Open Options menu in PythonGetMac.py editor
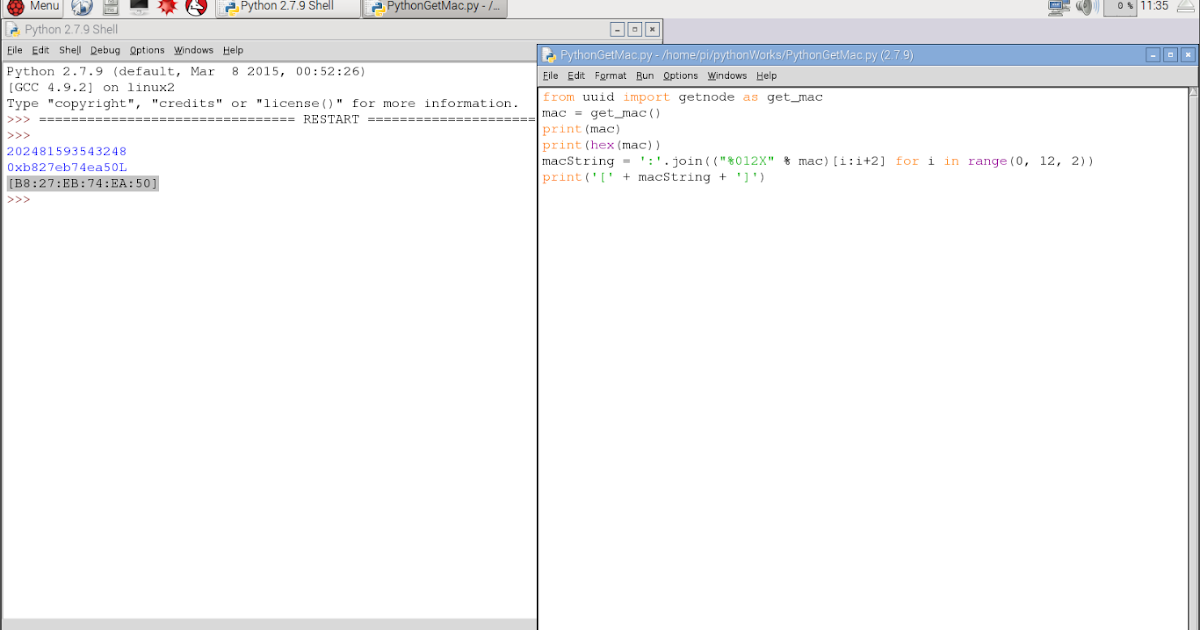 [x=680, y=76]
